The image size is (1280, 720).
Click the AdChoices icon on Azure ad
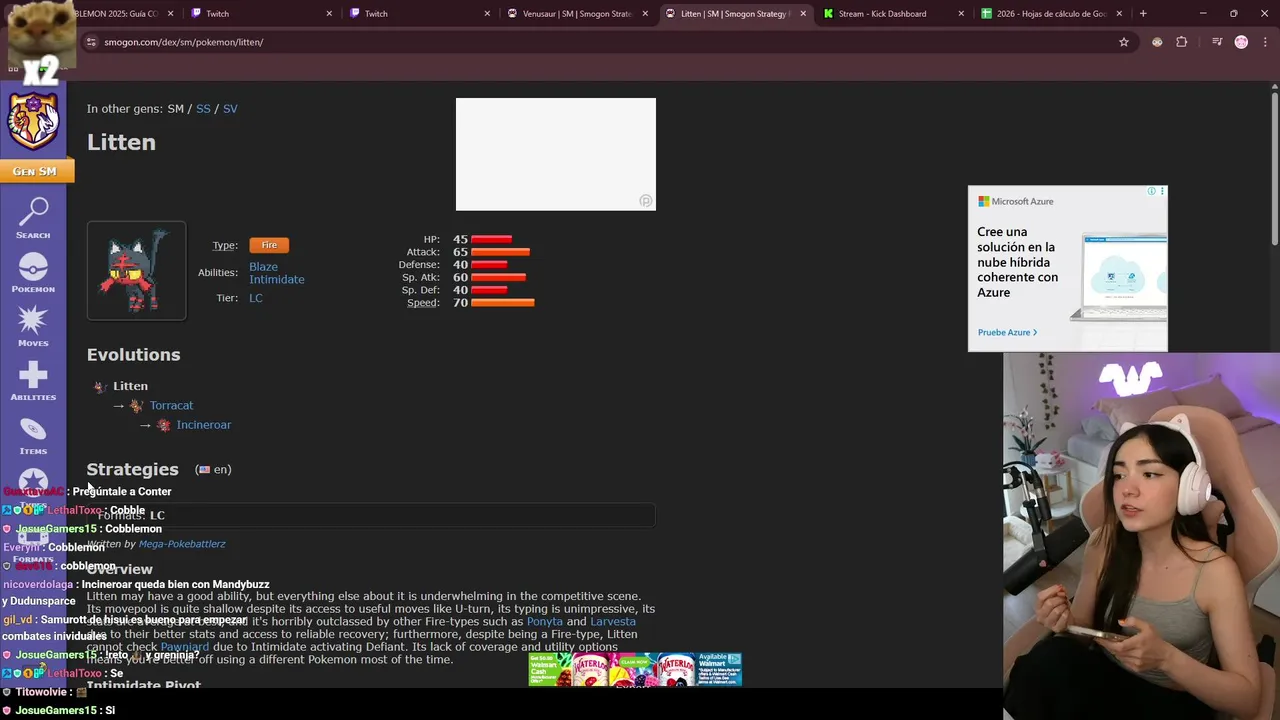(1151, 191)
